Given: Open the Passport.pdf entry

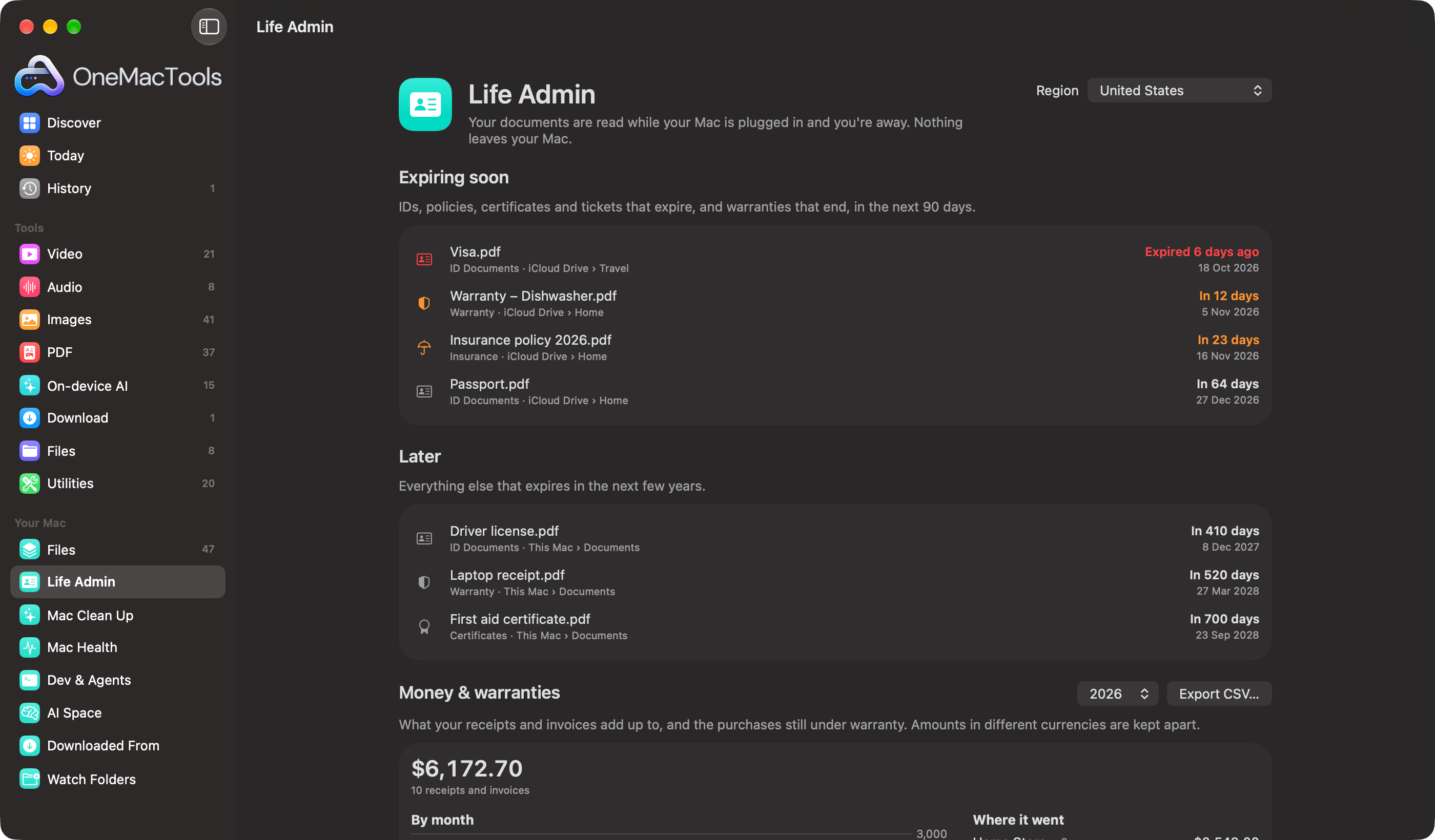Looking at the screenshot, I should tap(835, 391).
